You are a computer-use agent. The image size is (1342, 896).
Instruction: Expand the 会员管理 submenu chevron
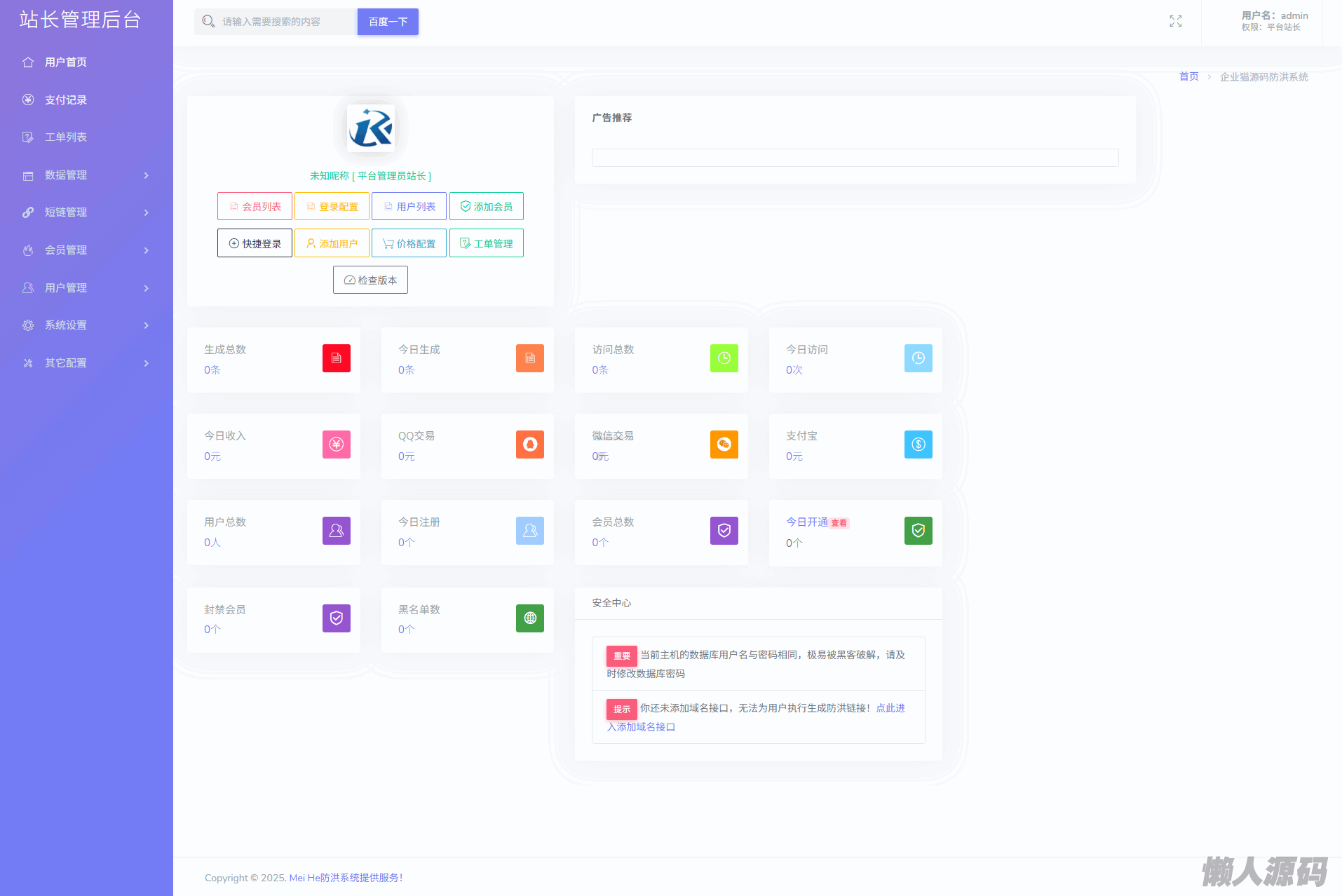[147, 250]
